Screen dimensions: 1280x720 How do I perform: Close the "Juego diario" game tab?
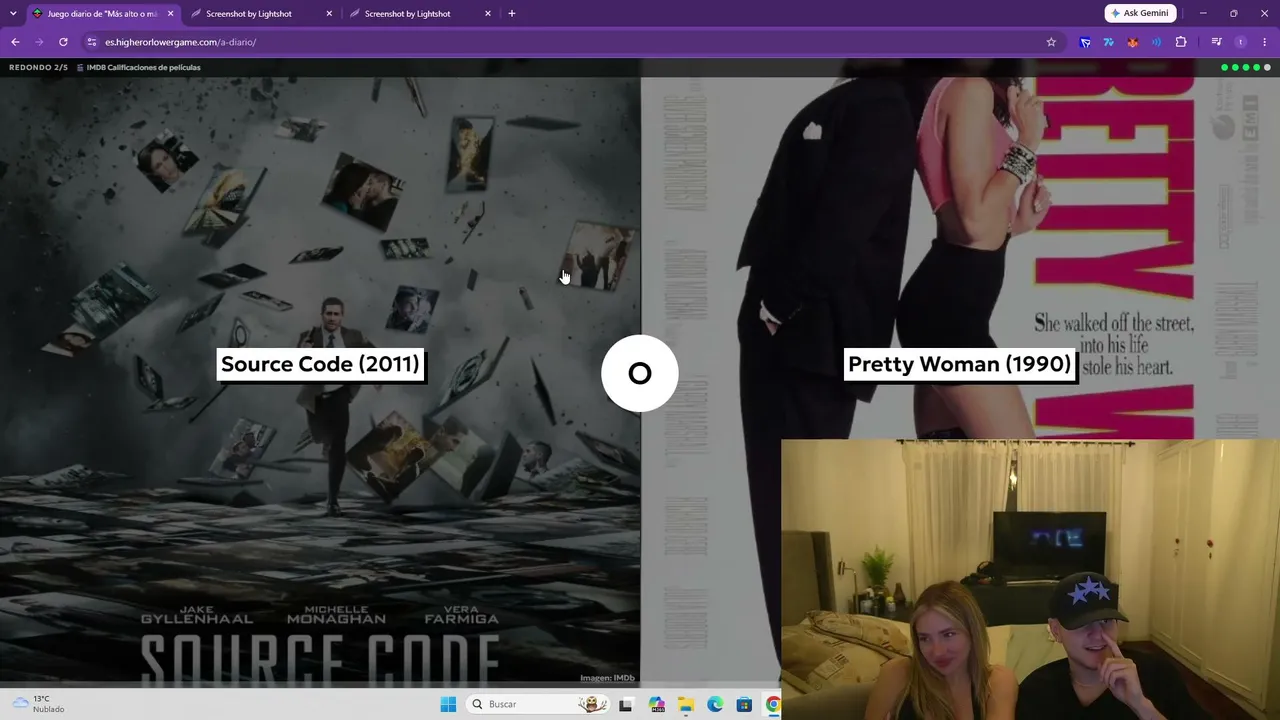click(x=170, y=13)
